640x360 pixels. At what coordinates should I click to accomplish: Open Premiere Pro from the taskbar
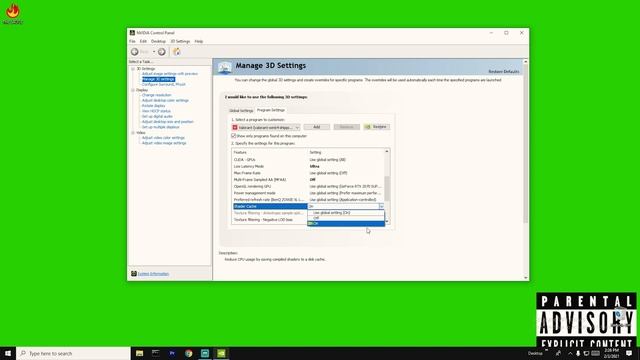[172, 353]
